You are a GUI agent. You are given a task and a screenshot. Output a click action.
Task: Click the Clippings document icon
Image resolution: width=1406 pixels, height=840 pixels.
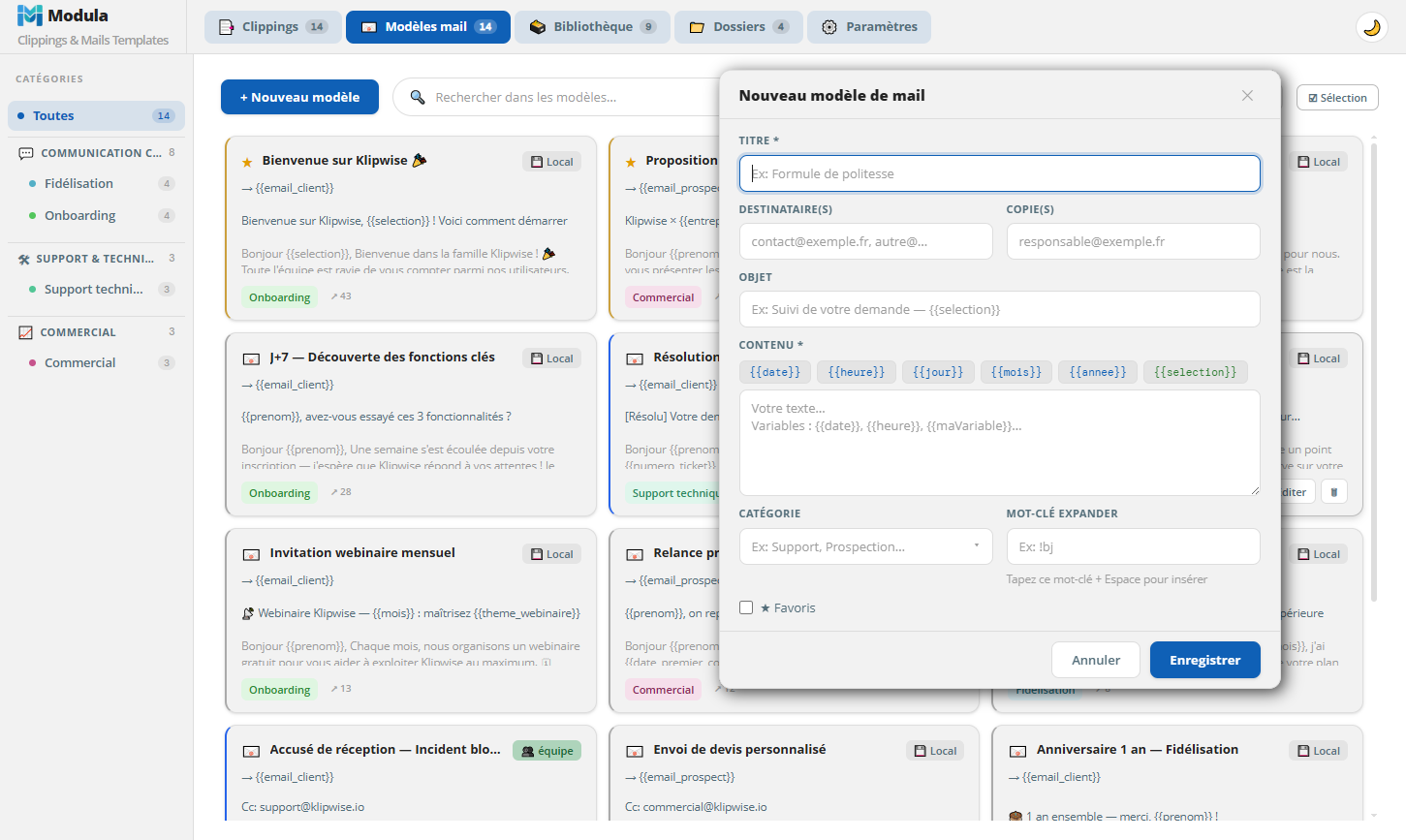pos(227,27)
